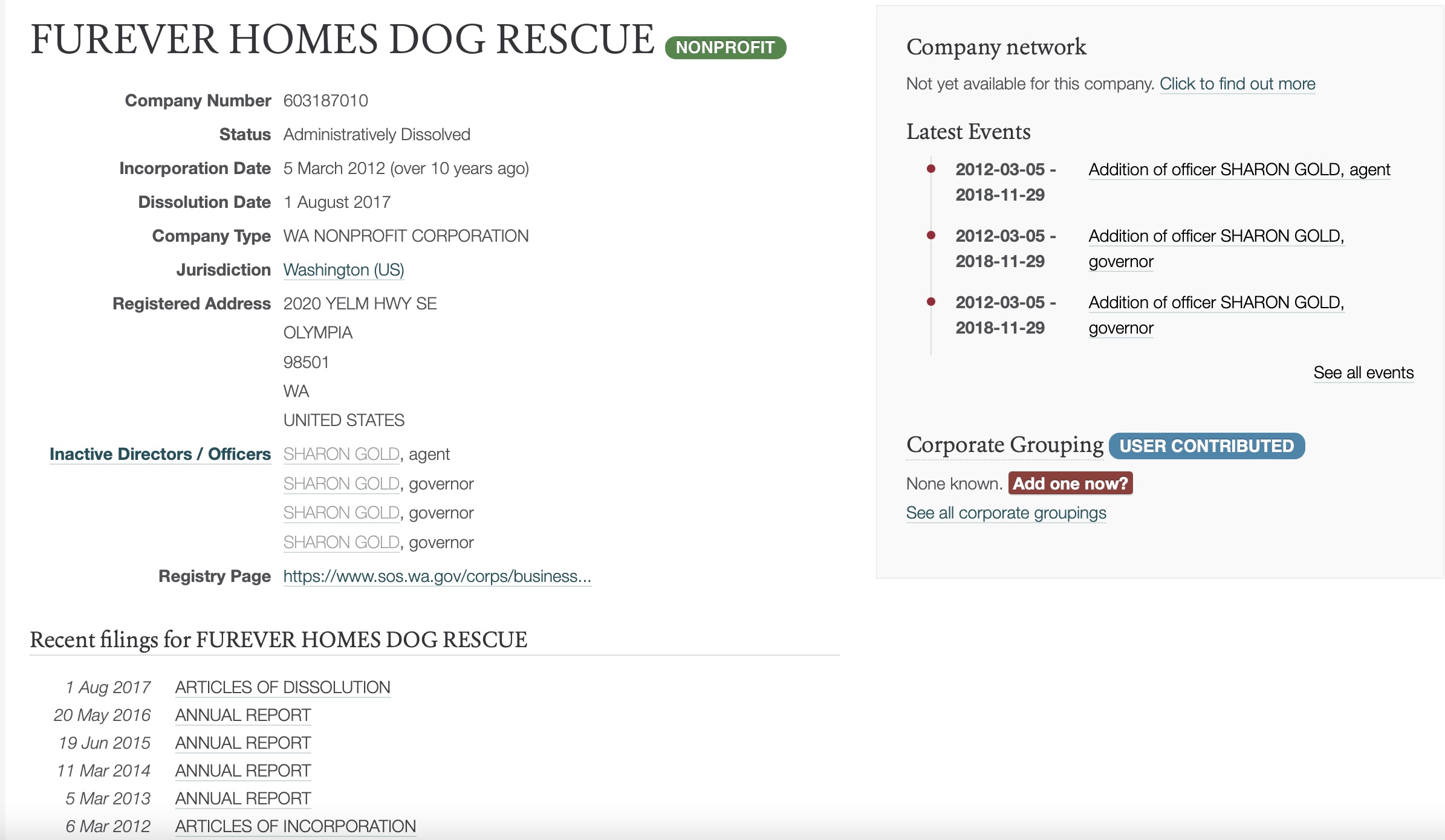This screenshot has width=1445, height=840.
Task: Click the 'FUREVER HOMES DOG RESCUE' page title
Action: tap(342, 39)
